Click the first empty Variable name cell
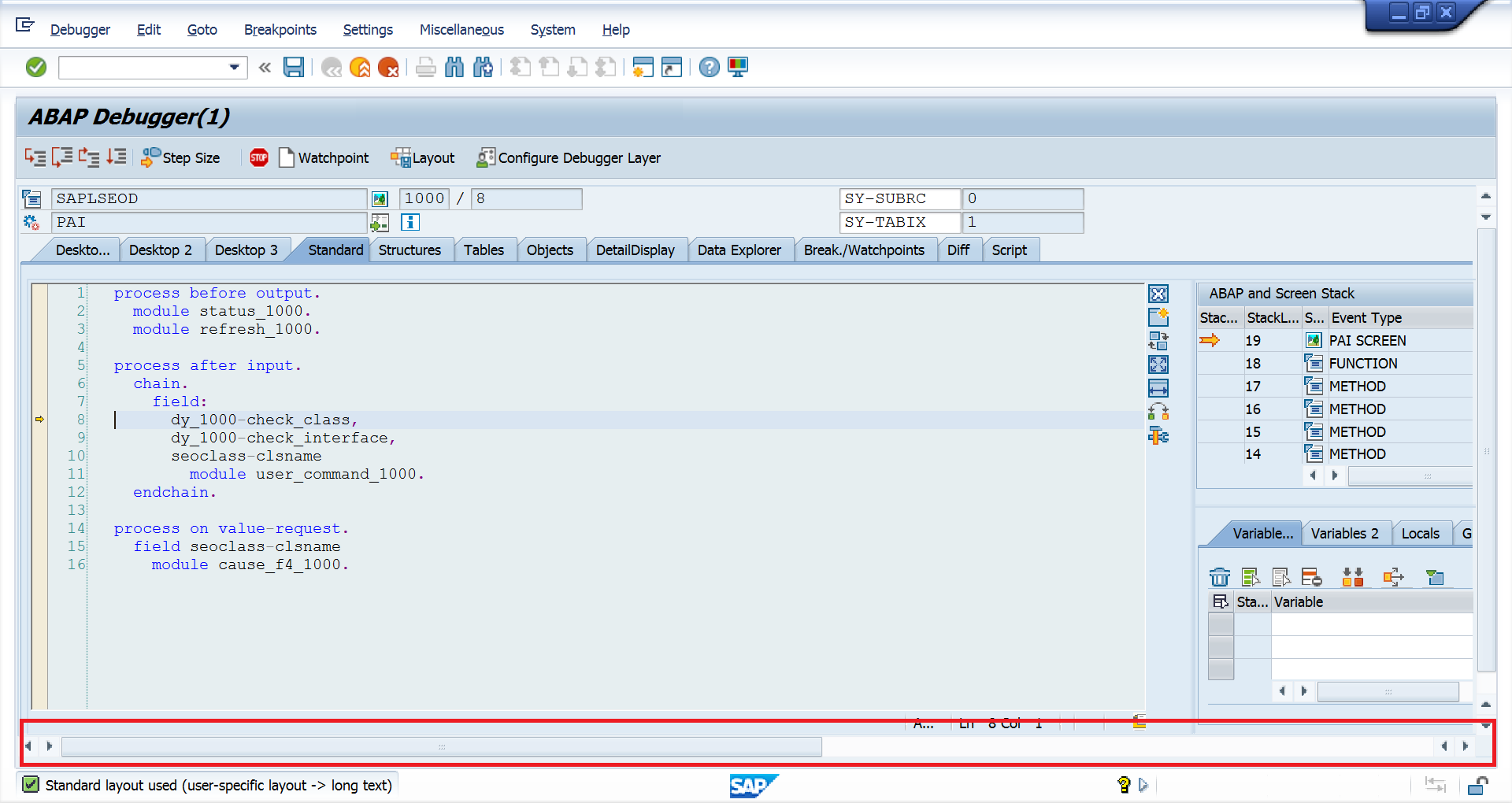The height and width of the screenshot is (803, 1512). tap(1372, 624)
